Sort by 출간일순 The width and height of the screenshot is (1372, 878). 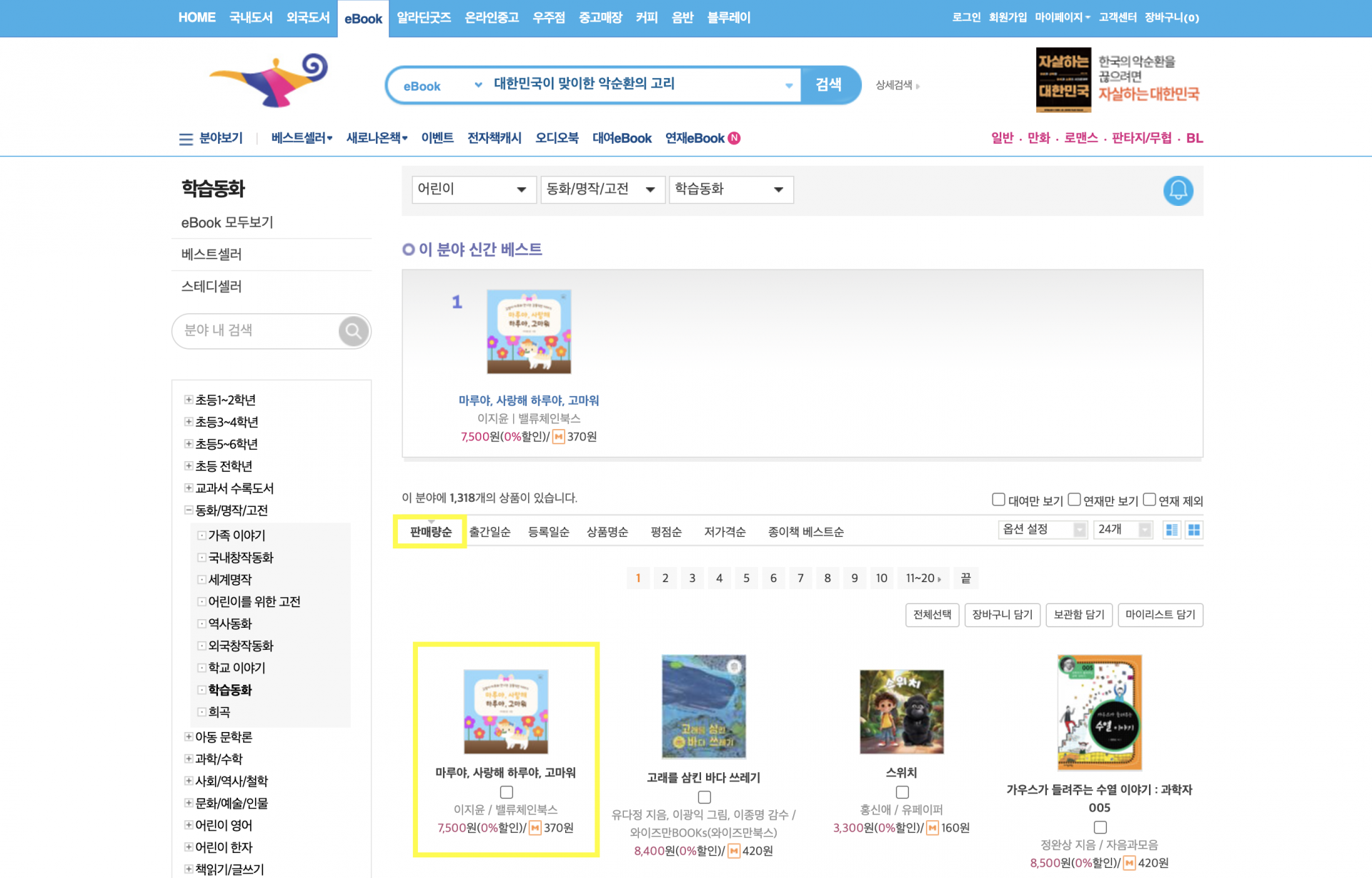(x=489, y=532)
